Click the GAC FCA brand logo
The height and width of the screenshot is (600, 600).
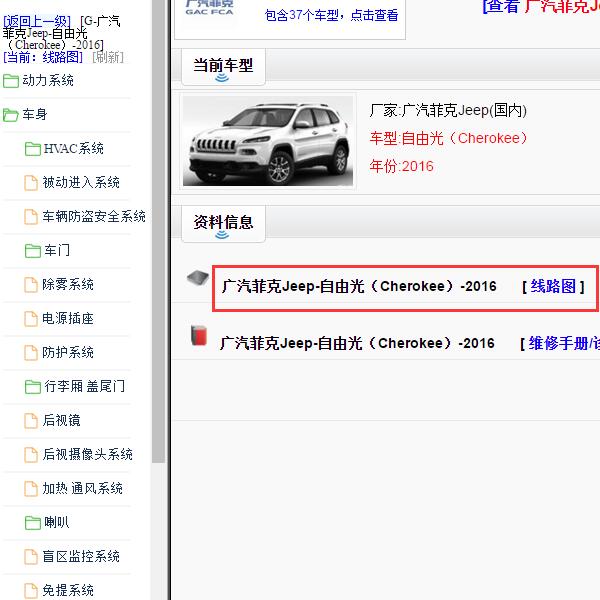coord(209,8)
